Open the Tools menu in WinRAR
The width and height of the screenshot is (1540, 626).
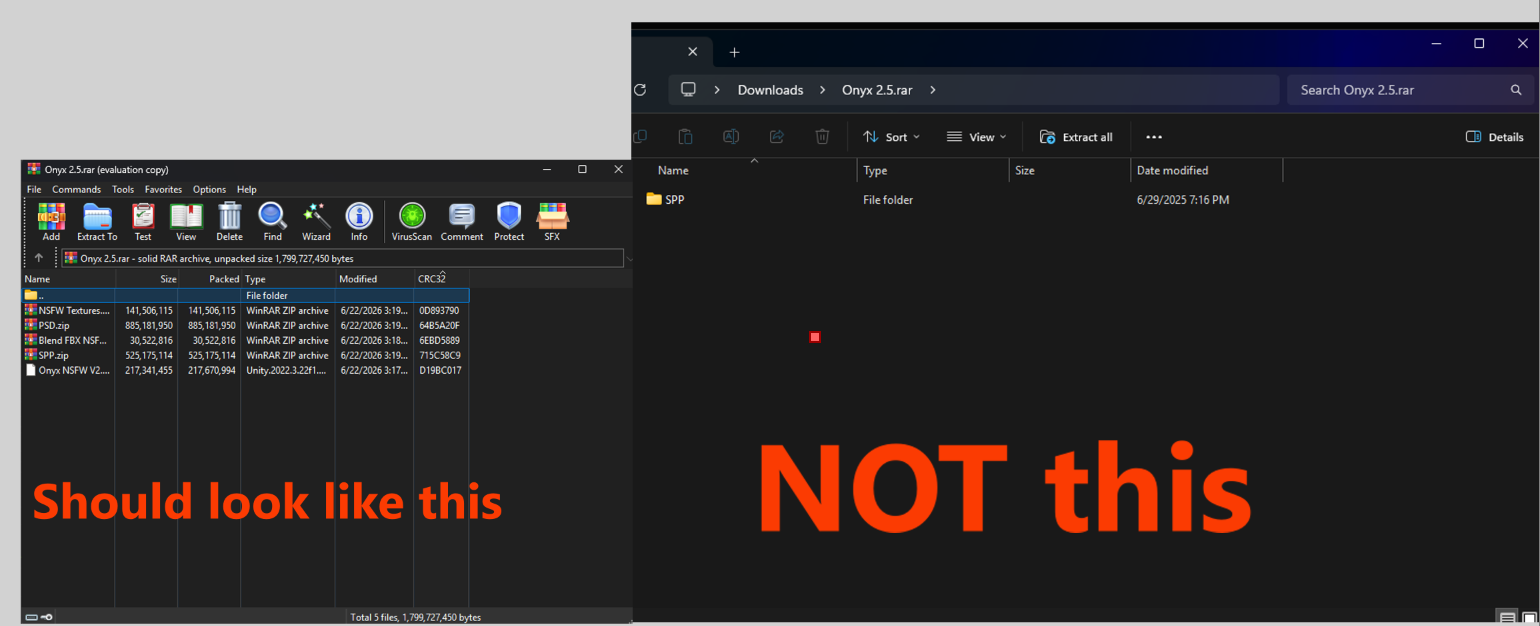tap(123, 189)
